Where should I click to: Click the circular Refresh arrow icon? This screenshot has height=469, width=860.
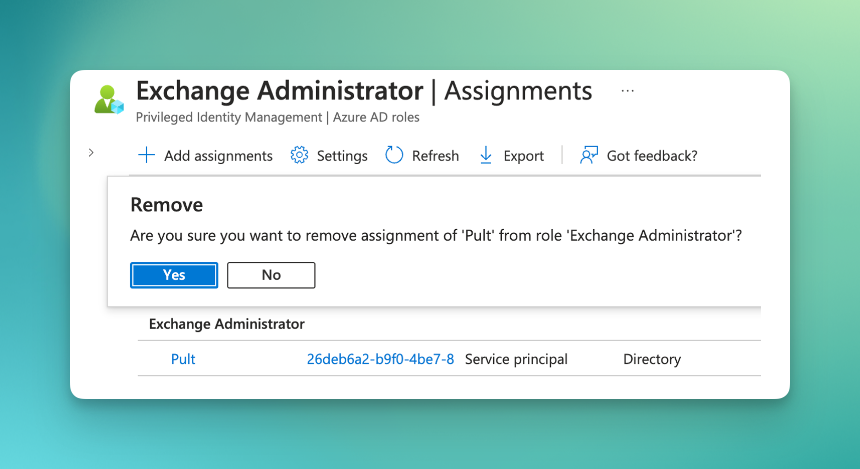coord(394,155)
